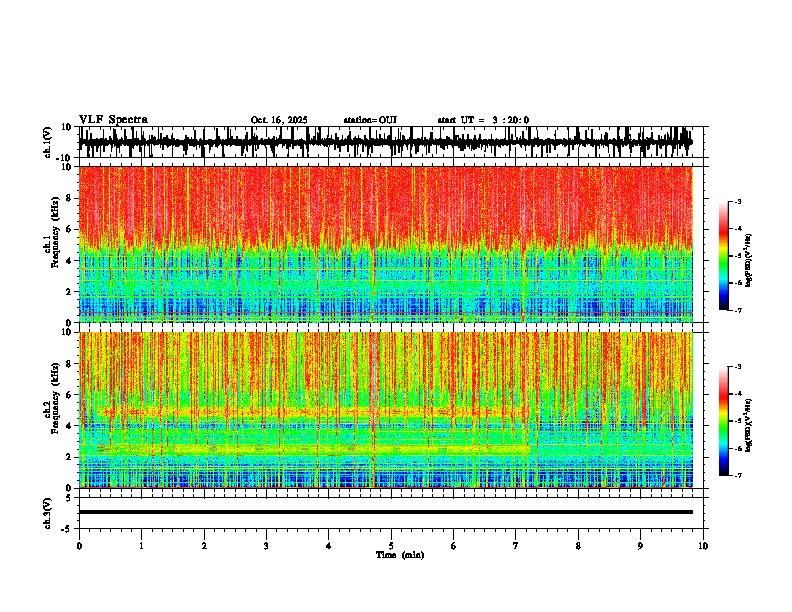
Task: Click the ch.1 spectrogram color scale bar
Action: pyautogui.click(x=724, y=256)
